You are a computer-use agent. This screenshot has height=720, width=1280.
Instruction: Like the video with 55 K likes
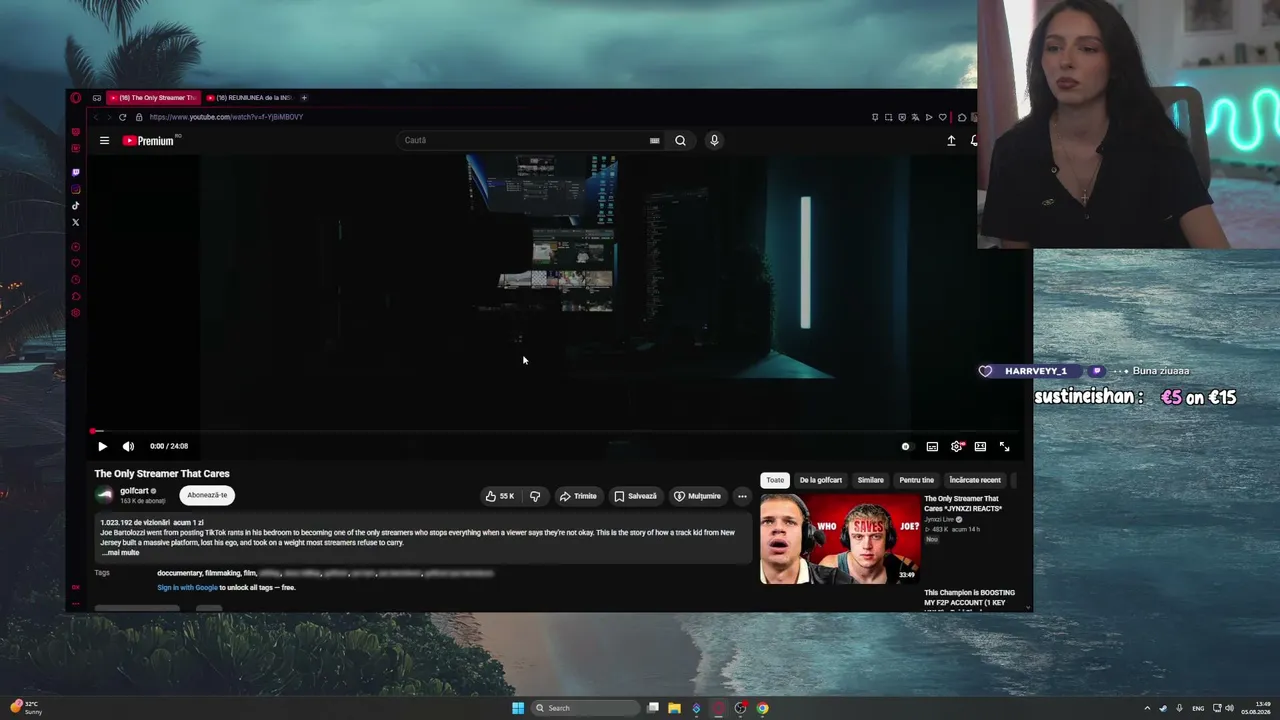click(500, 496)
